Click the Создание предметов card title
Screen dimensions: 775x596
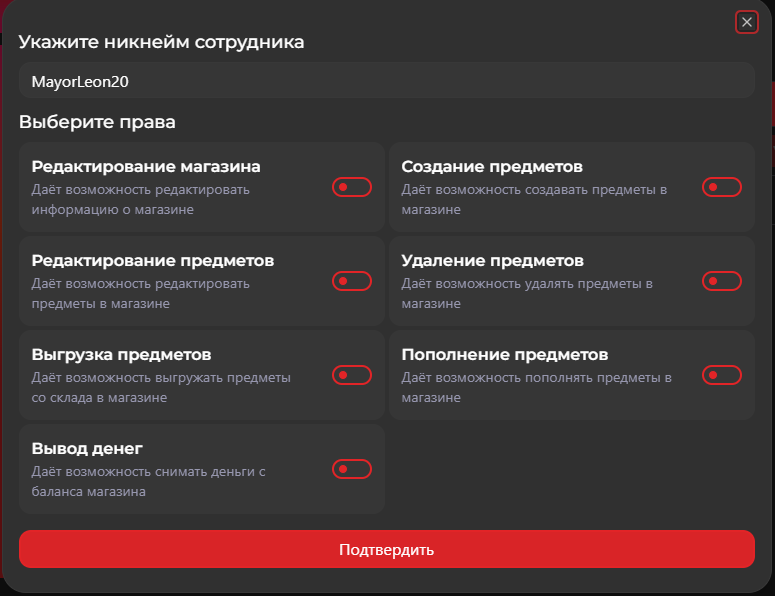492,166
